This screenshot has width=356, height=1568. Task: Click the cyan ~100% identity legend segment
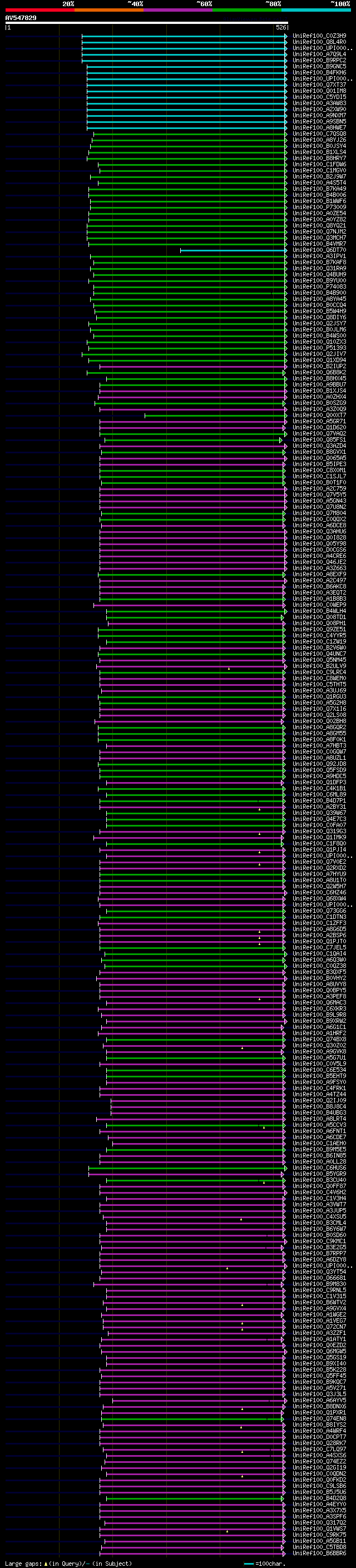316,10
